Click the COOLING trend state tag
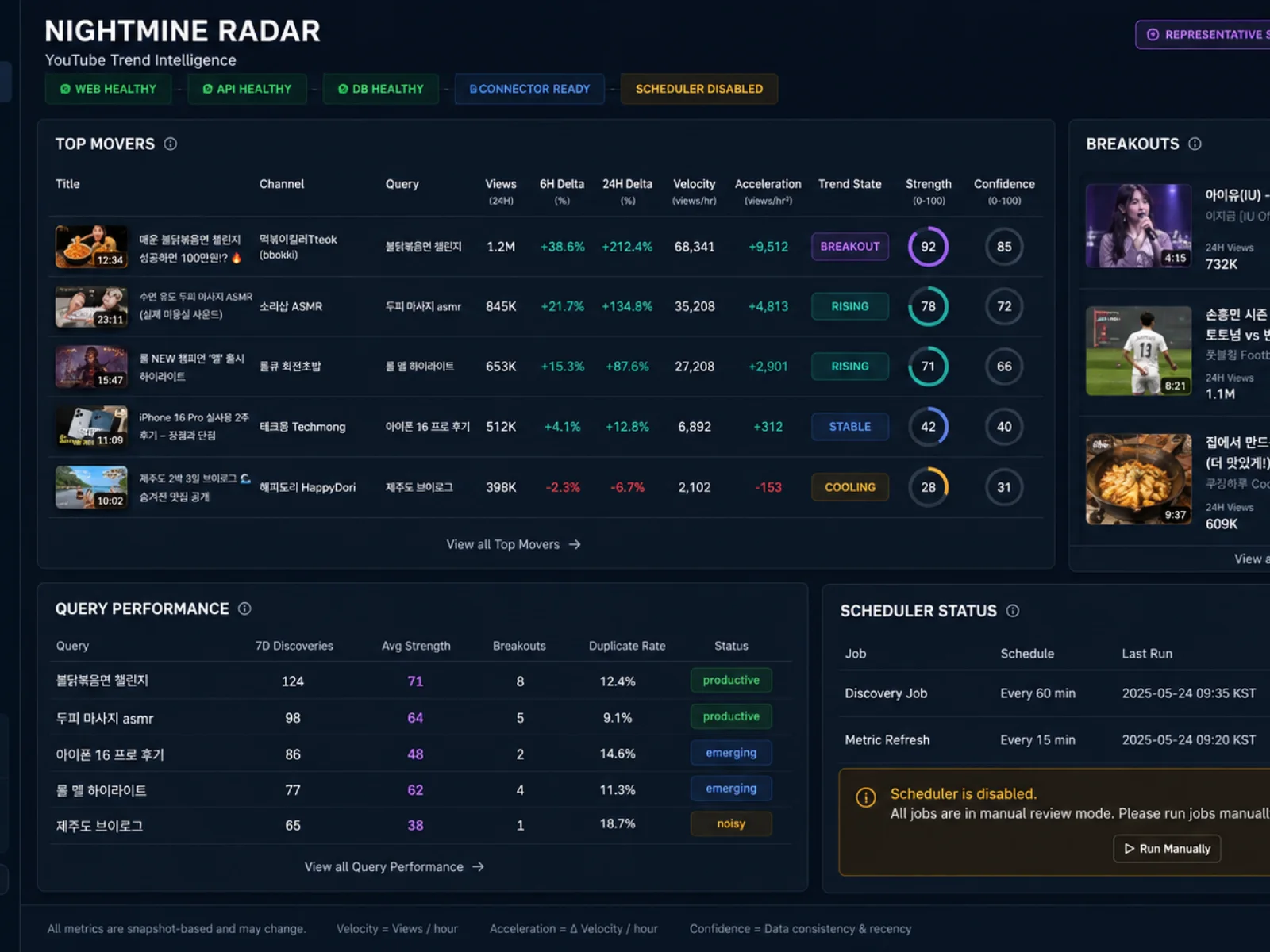This screenshot has height=952, width=1270. [x=850, y=487]
